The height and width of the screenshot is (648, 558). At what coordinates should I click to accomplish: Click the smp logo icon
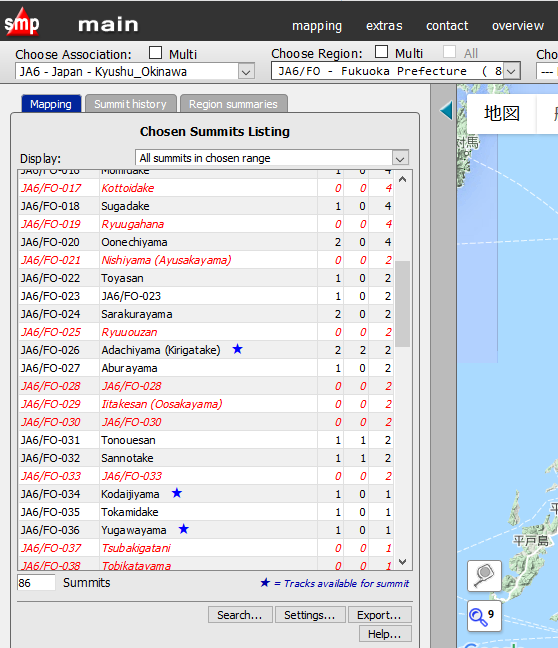22,22
